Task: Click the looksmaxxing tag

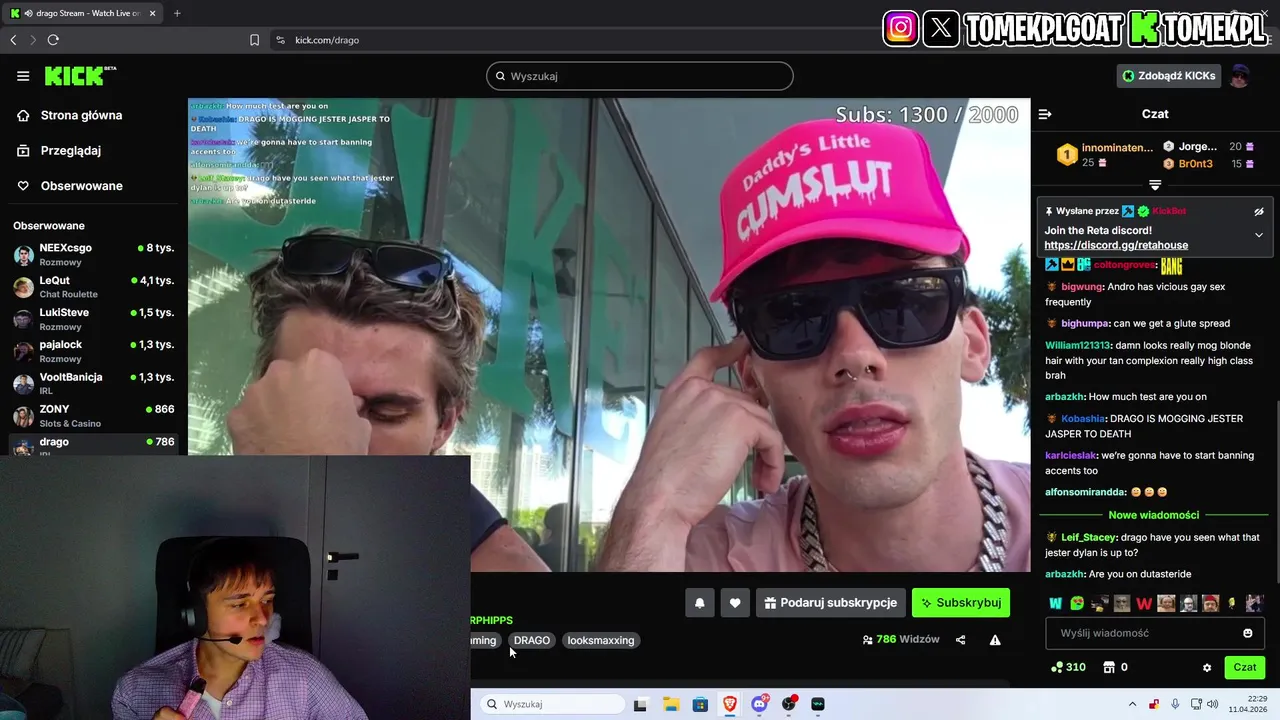Action: pyautogui.click(x=601, y=640)
